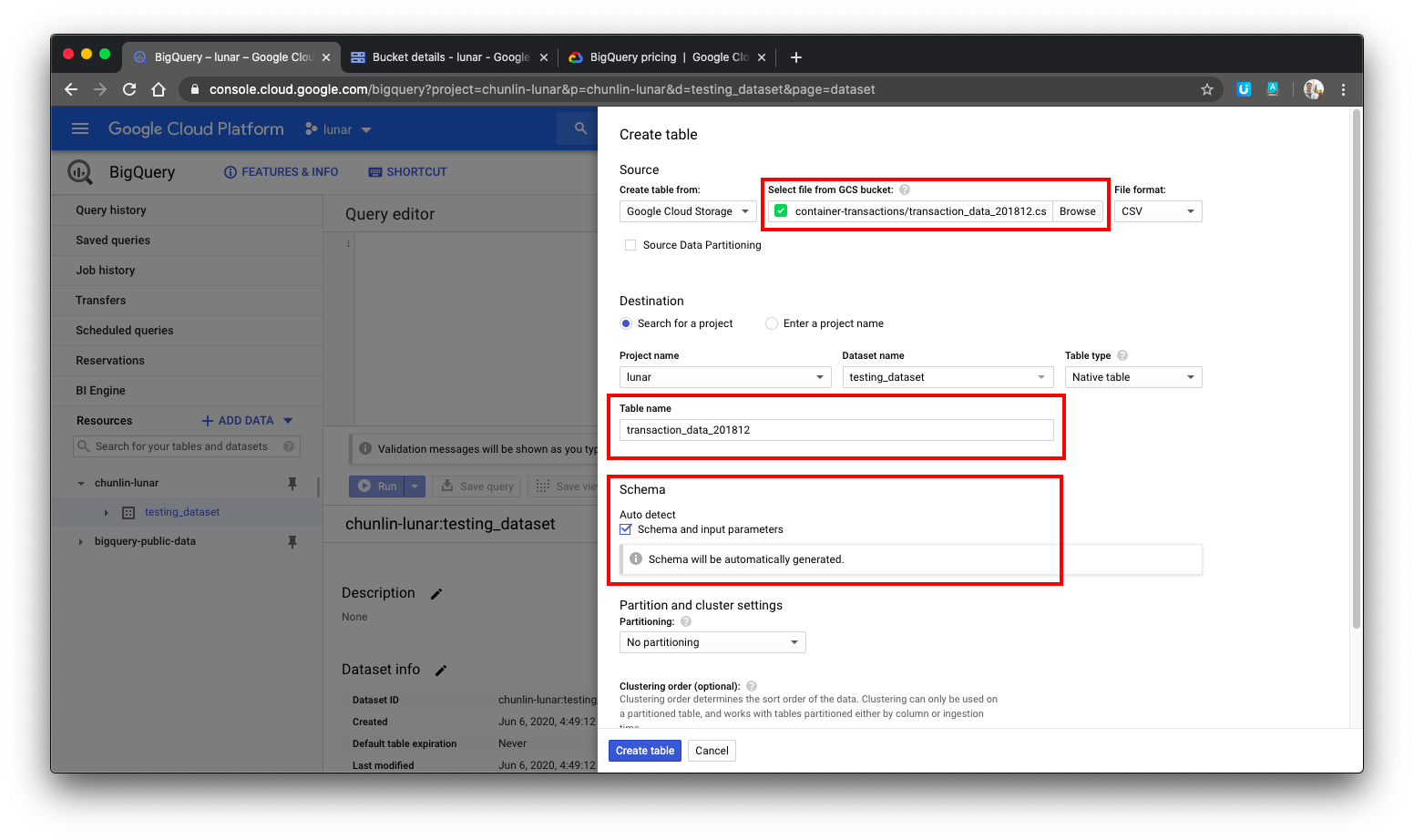The height and width of the screenshot is (840, 1414).
Task: Open the File format dropdown
Action: point(1157,210)
